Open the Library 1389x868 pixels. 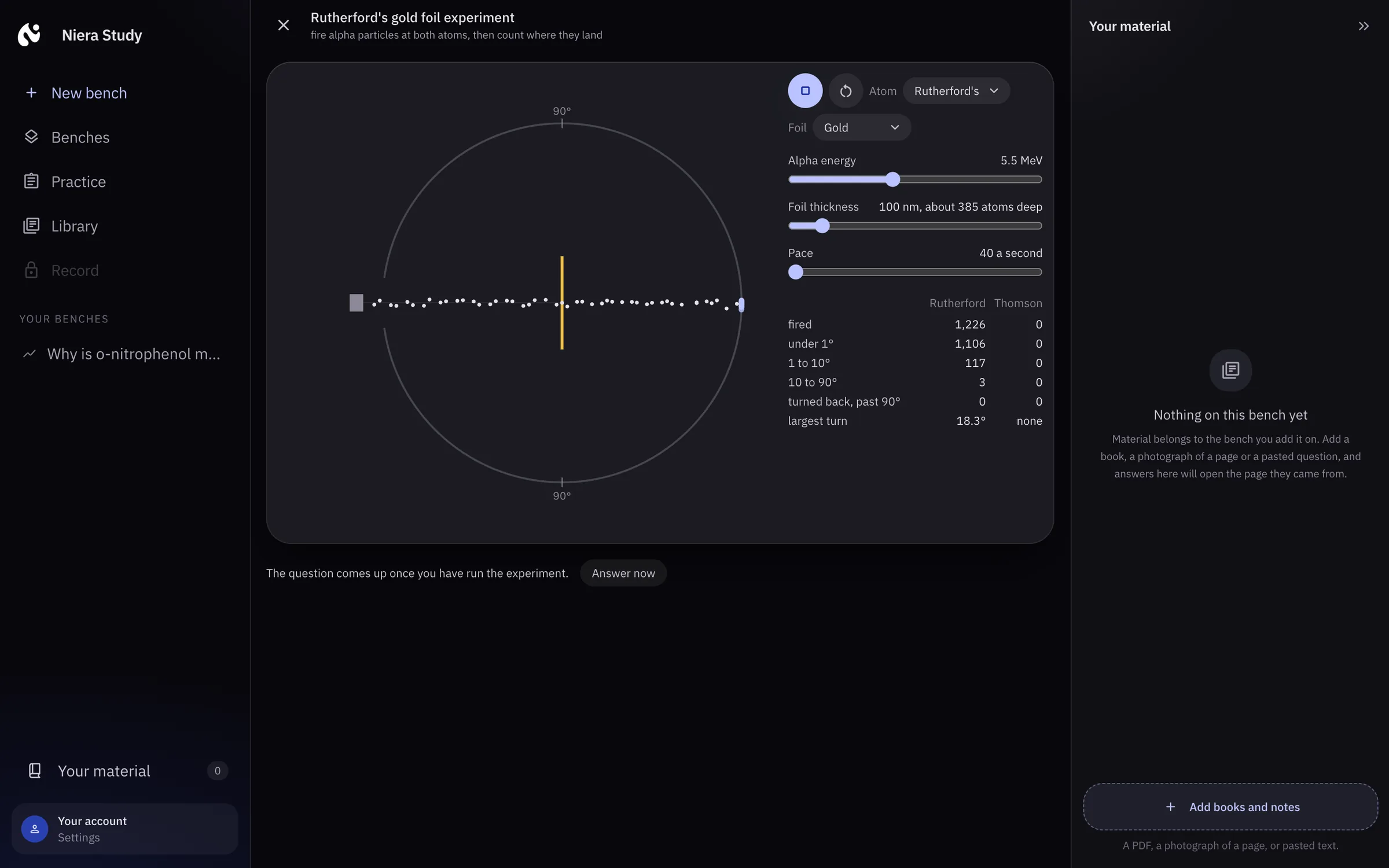[x=125, y=226]
